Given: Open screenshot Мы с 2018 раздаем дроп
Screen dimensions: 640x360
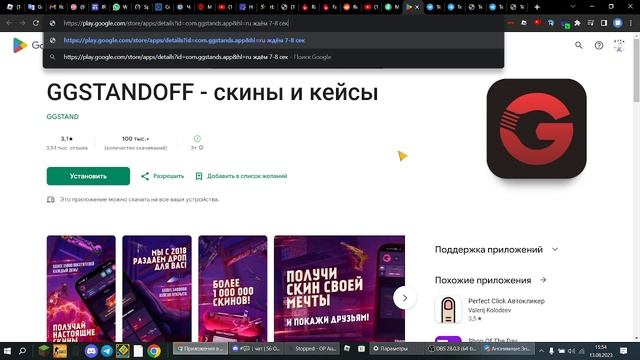Looking at the screenshot, I should tap(157, 289).
